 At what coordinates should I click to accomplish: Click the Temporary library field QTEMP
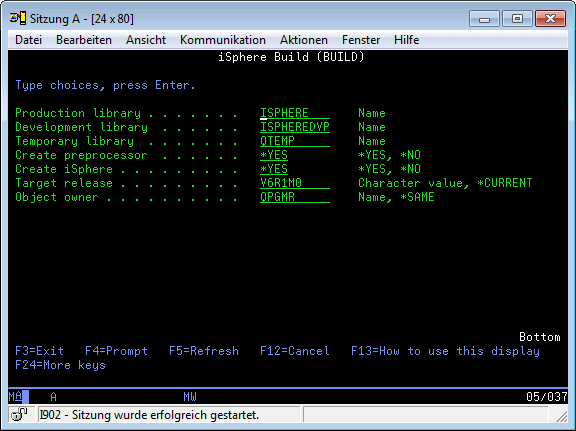295,141
